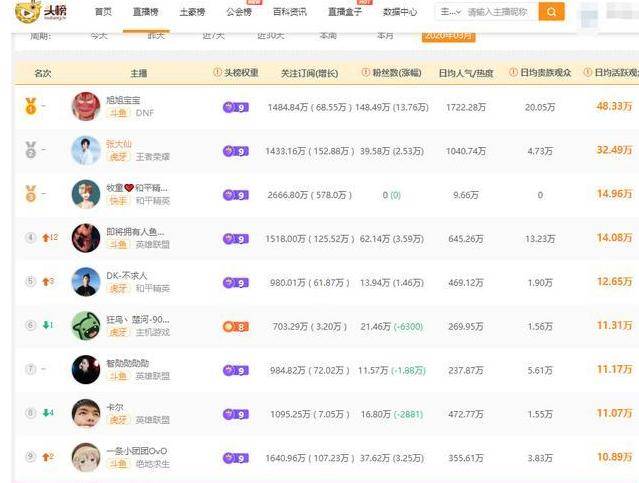The height and width of the screenshot is (483, 639).
Task: Open 公会榜 nav tab
Action: [239, 12]
